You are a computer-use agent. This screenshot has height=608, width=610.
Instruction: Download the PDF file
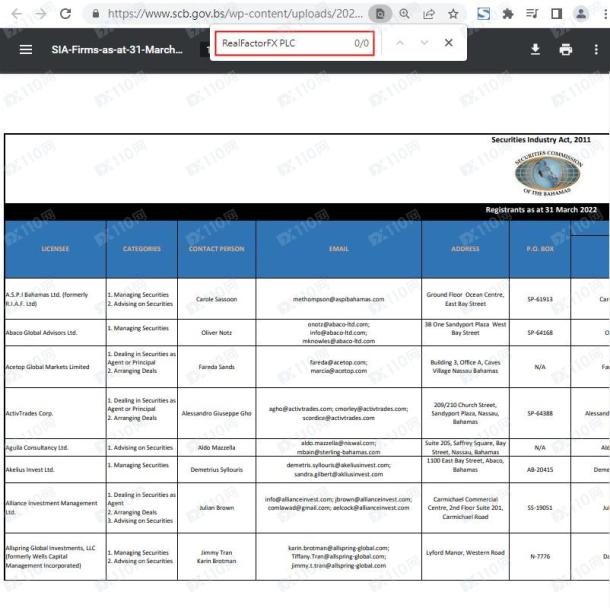click(535, 49)
